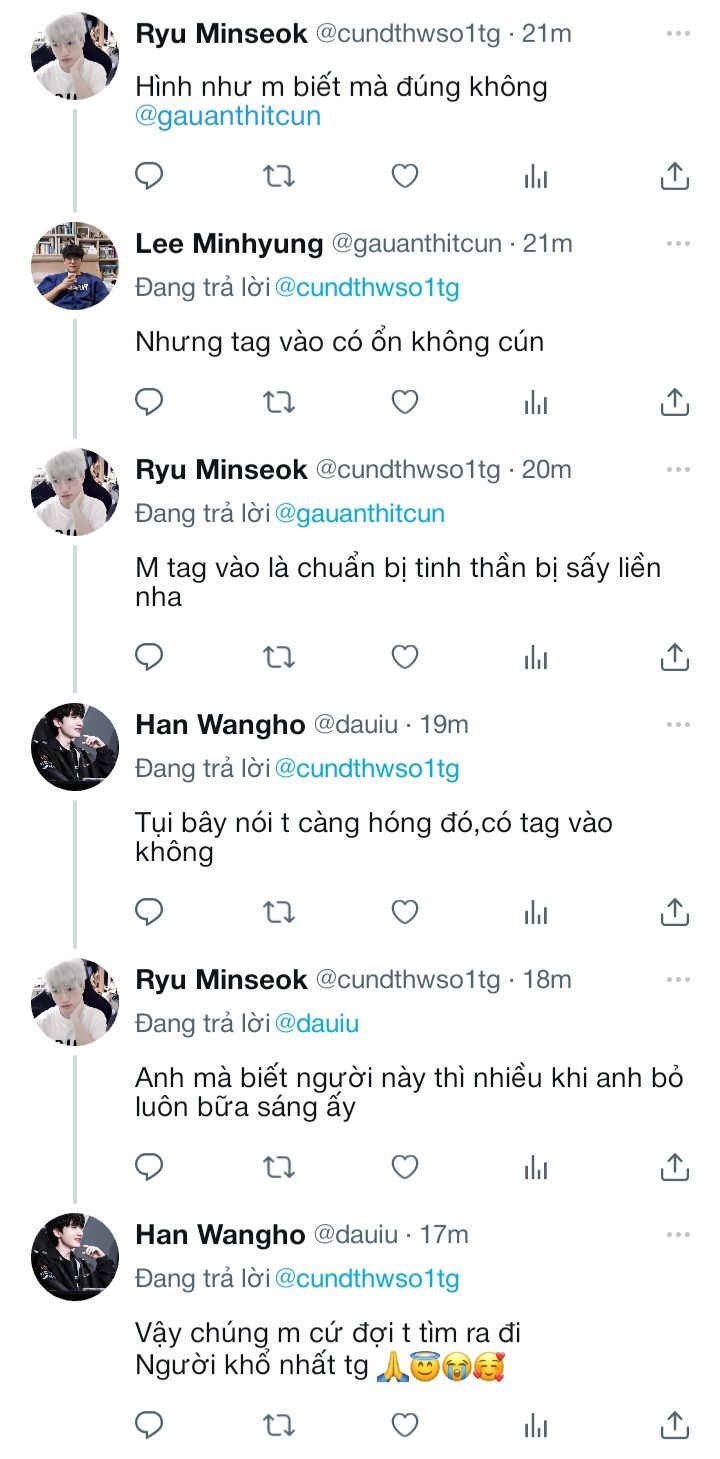Open more options on Lee Minhyung's tweet
Viewport: 720px width, 1459px height.
click(x=678, y=243)
